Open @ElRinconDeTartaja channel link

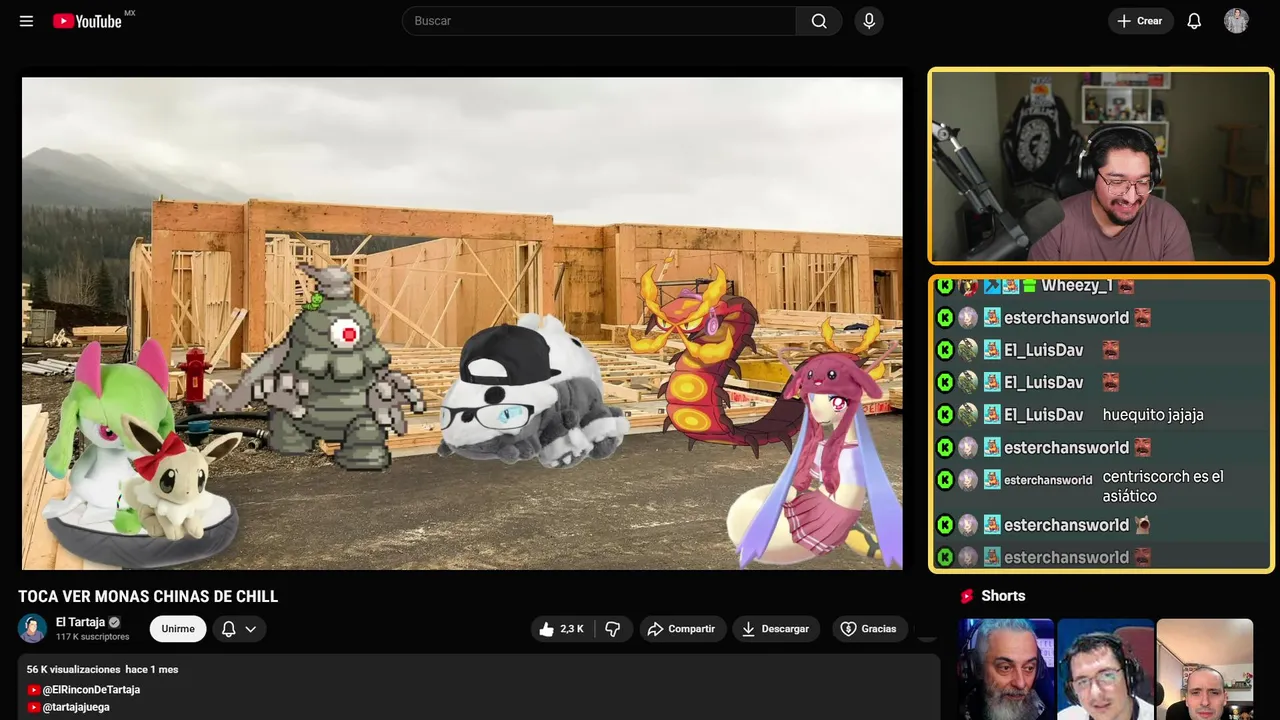tap(91, 690)
